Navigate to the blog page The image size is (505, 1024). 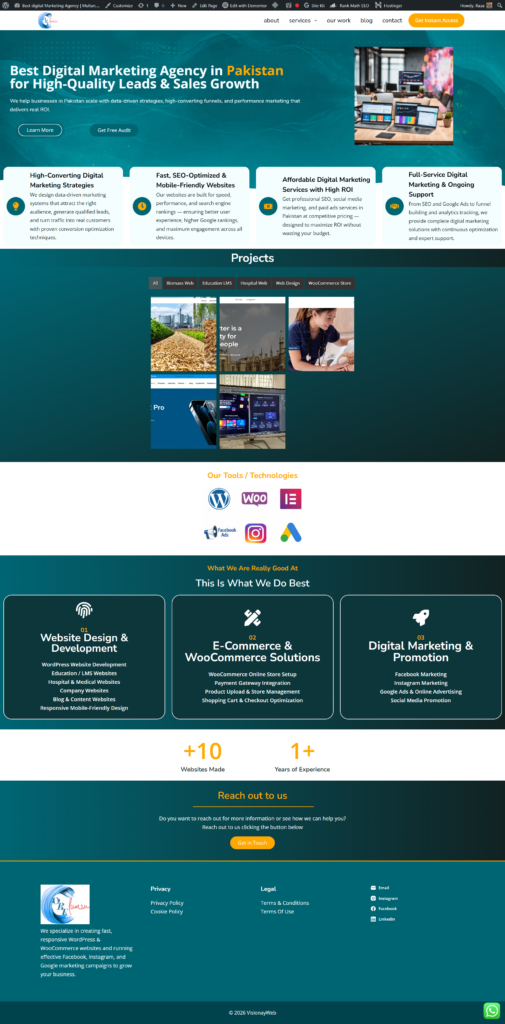click(x=367, y=20)
